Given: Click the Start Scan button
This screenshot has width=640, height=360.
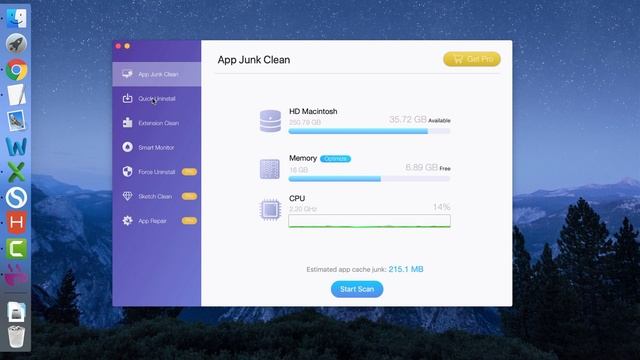Looking at the screenshot, I should coord(357,289).
